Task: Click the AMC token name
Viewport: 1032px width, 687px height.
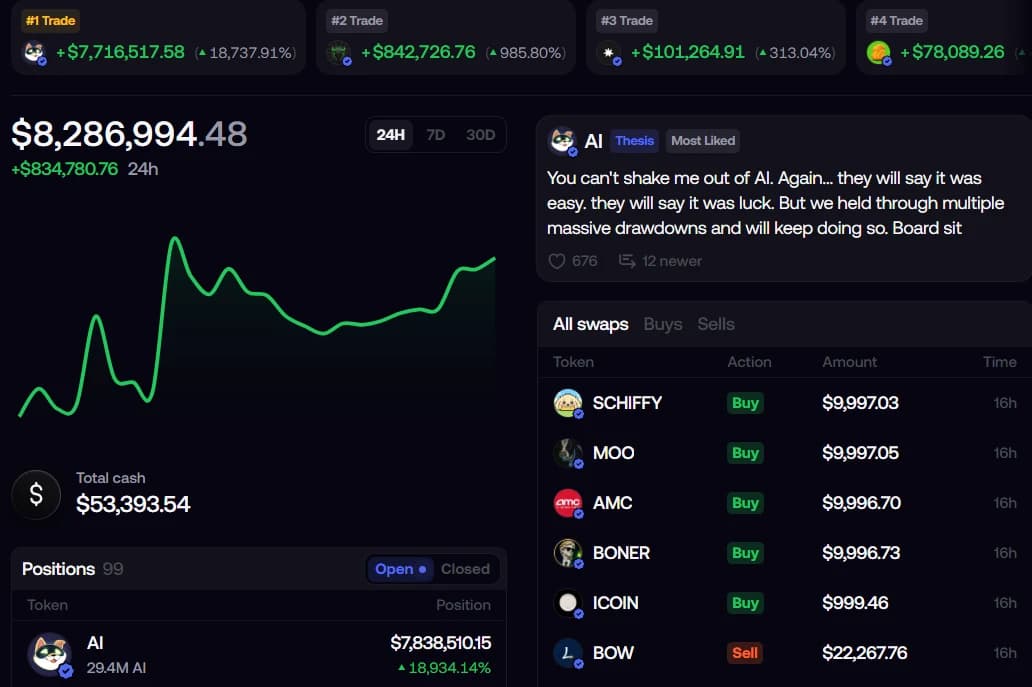Action: 612,503
